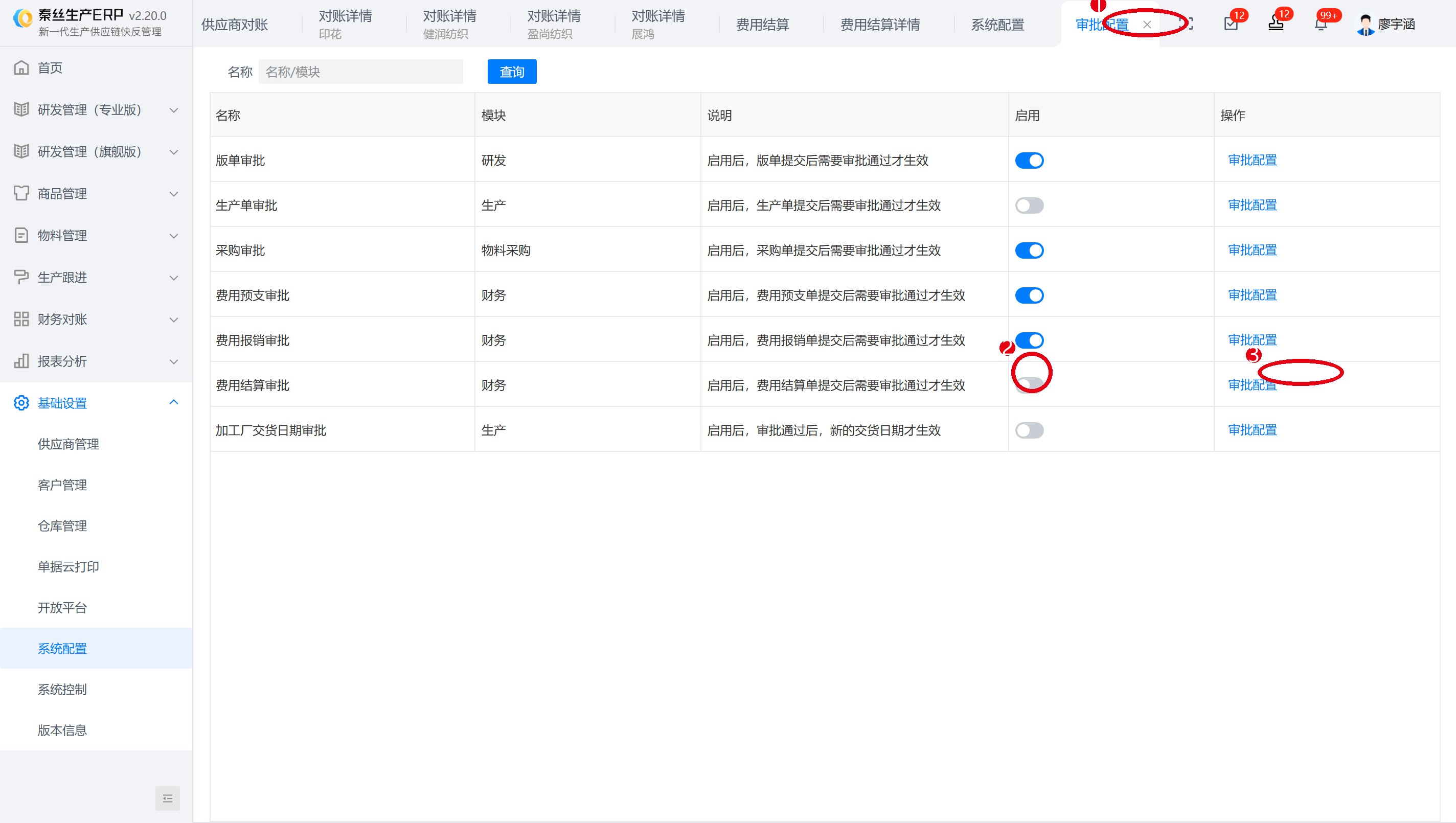This screenshot has width=1456, height=823.
Task: Expand the 财务对账 menu chevron
Action: tap(174, 319)
